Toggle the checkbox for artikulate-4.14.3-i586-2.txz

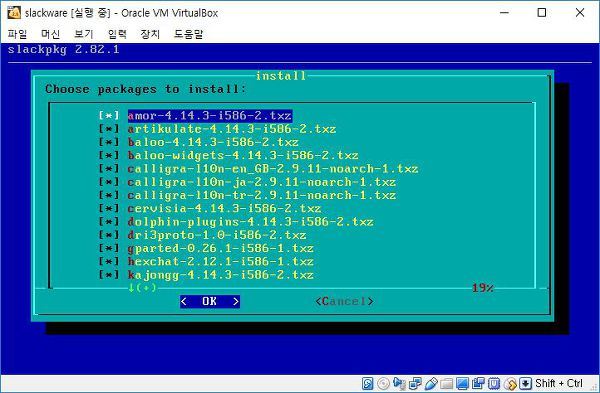coord(109,129)
